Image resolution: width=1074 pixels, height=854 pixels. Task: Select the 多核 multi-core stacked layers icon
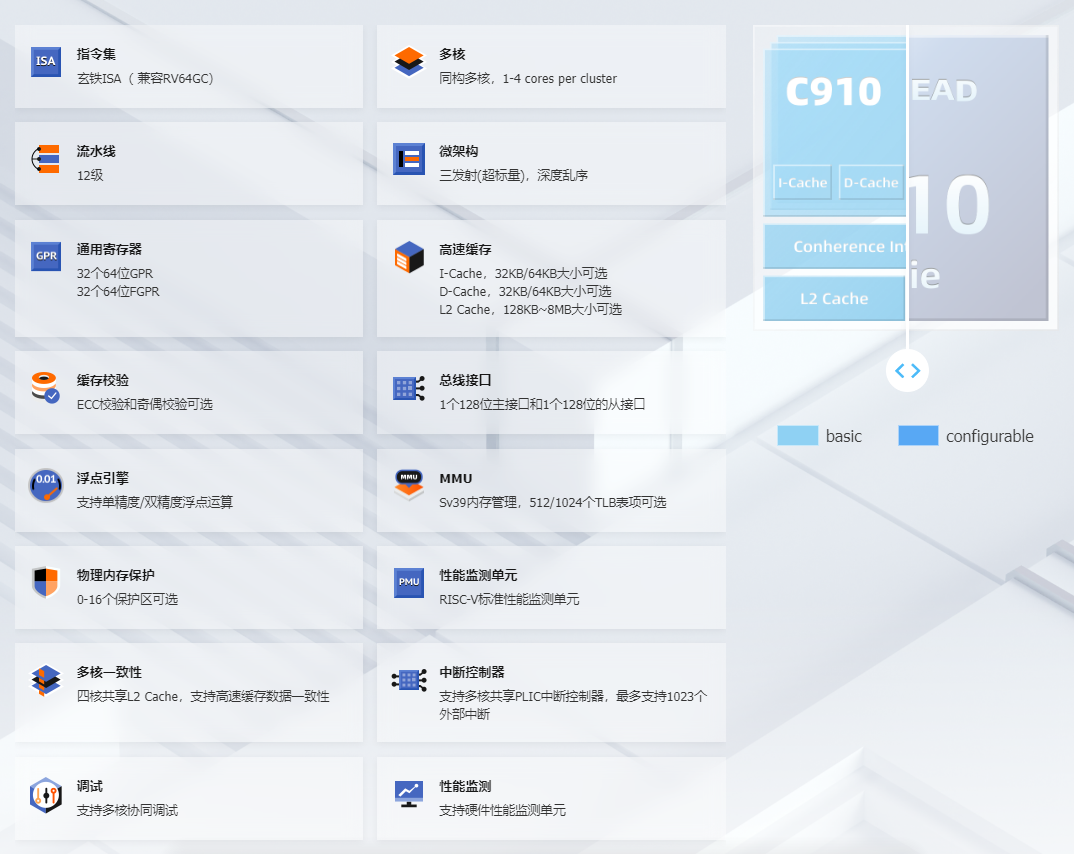[408, 61]
